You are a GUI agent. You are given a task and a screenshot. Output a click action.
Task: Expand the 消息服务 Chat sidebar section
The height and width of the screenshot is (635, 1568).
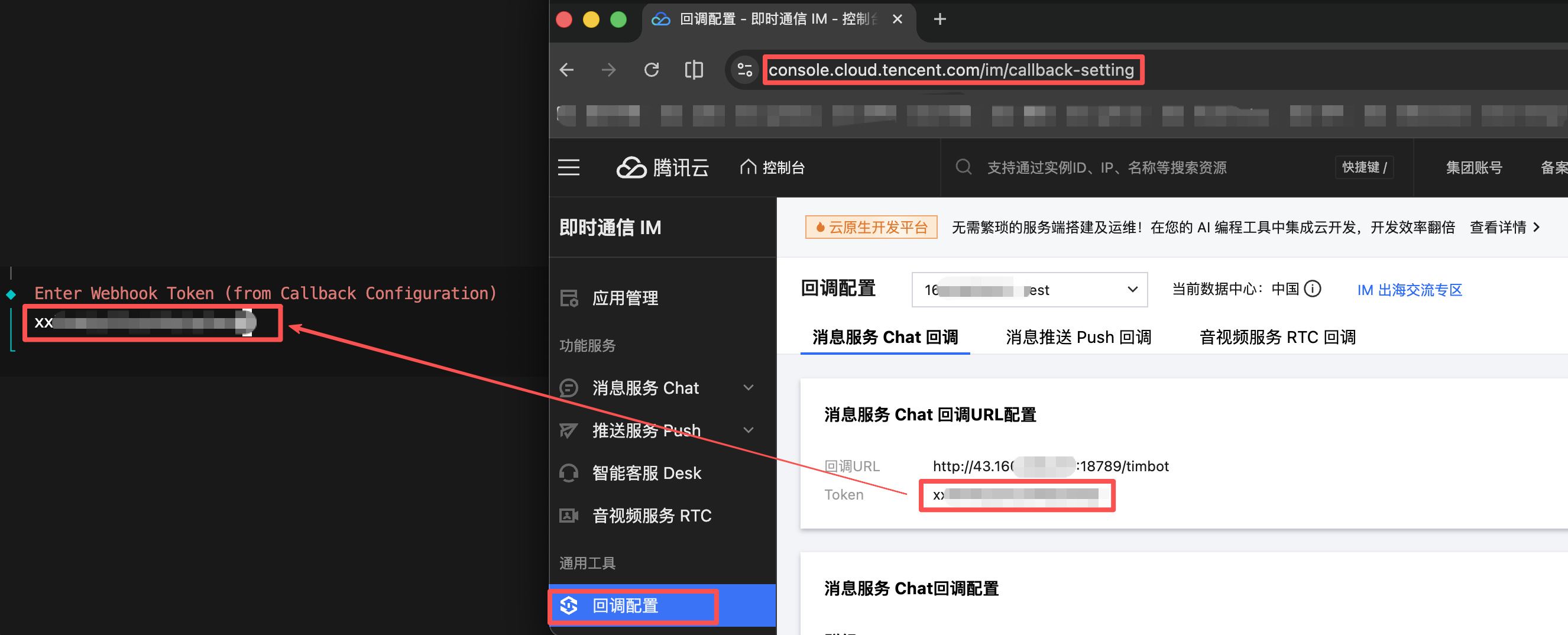tap(749, 388)
